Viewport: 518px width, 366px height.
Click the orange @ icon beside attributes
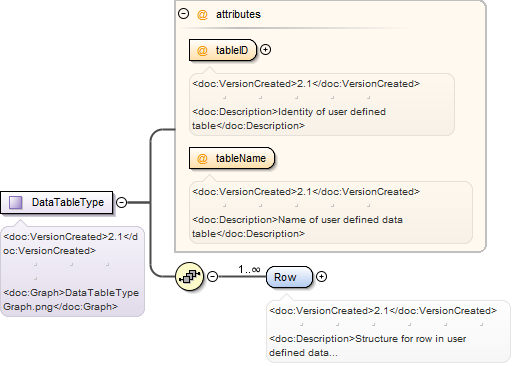pyautogui.click(x=202, y=14)
